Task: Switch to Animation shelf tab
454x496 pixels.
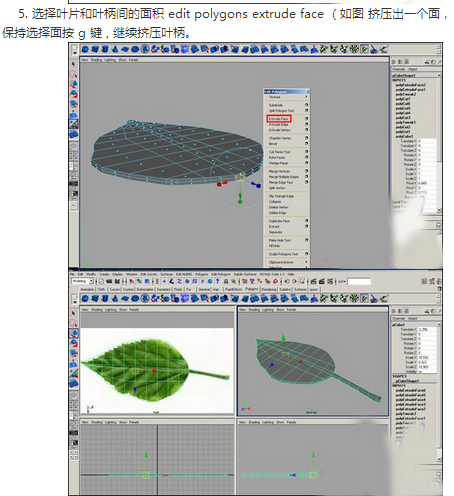Action: pyautogui.click(x=87, y=289)
